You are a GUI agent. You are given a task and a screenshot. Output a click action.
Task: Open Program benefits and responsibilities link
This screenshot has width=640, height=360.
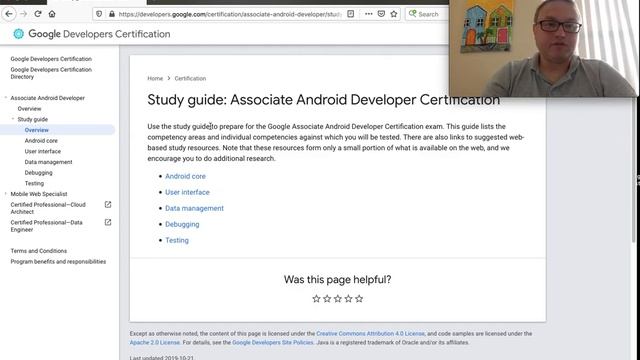[x=58, y=262]
